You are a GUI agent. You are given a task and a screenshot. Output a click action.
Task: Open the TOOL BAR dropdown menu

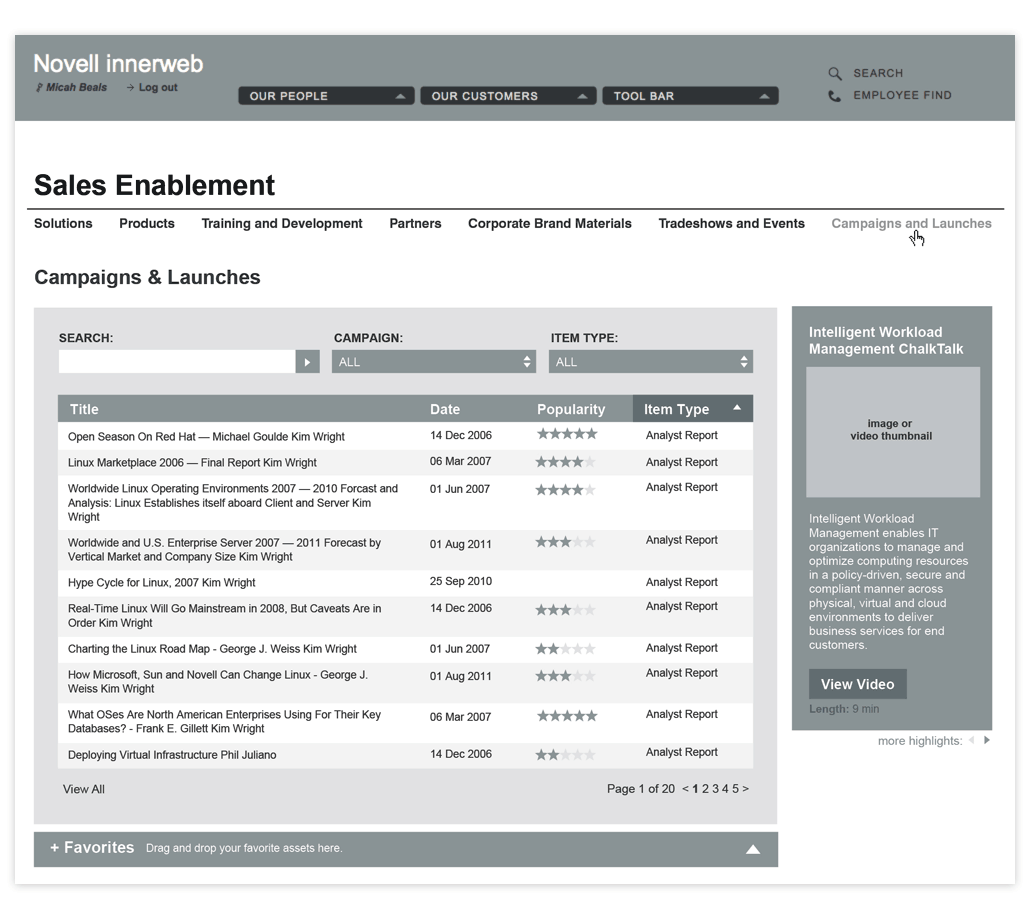pos(690,96)
